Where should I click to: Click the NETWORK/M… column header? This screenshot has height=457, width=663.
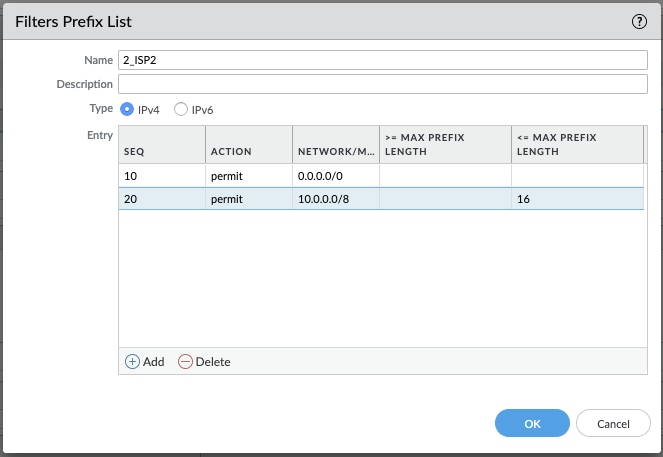[x=336, y=151]
